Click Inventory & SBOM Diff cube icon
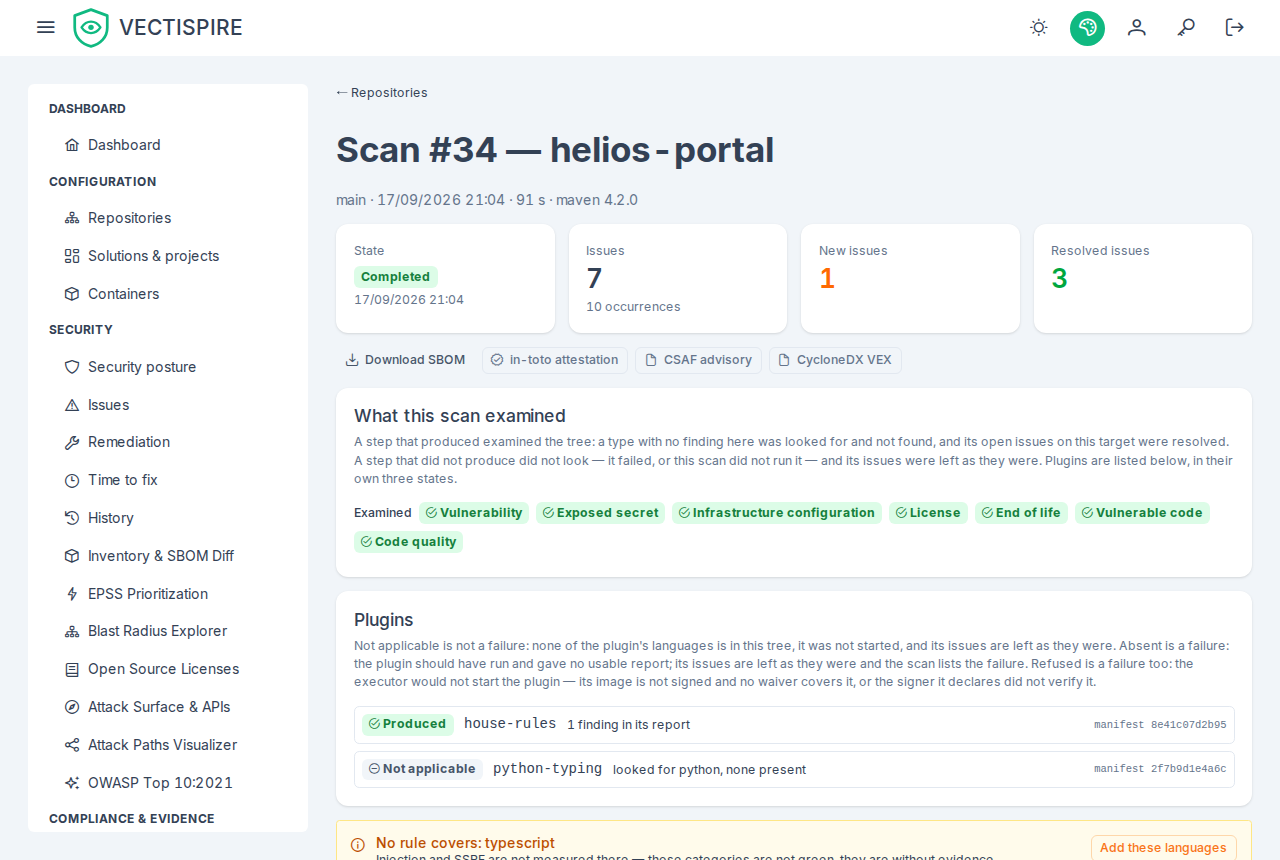Viewport: 1280px width, 860px height. (x=72, y=556)
